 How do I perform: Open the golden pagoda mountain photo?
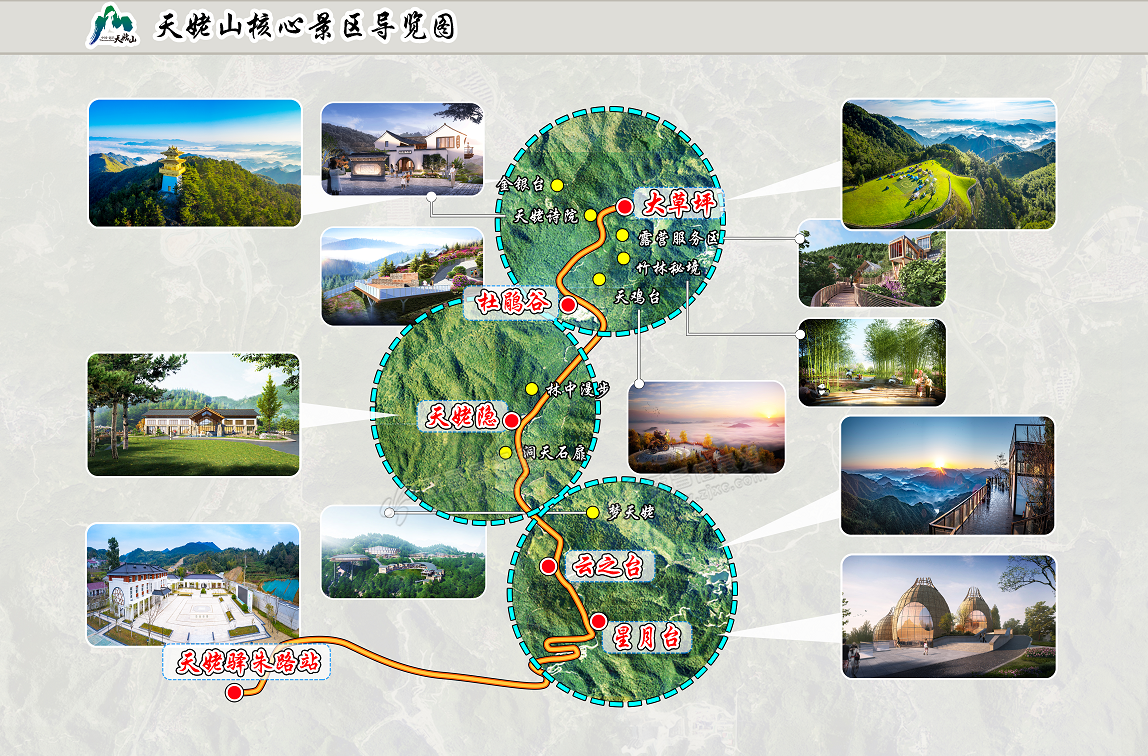pos(195,163)
